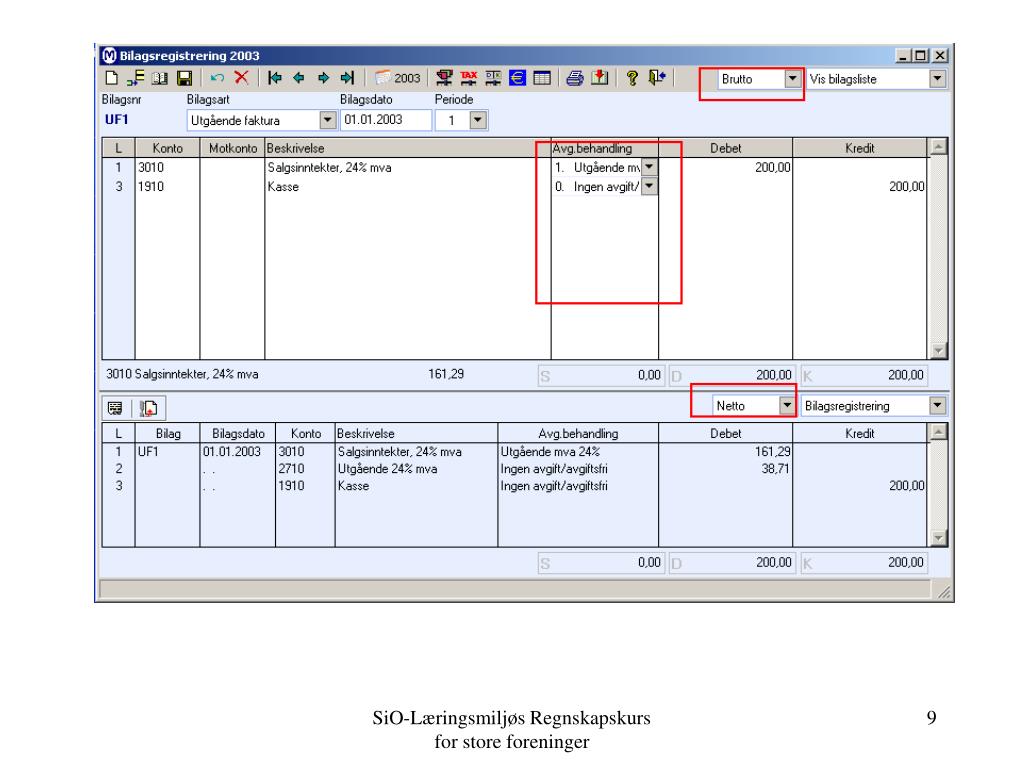Screen dimensions: 1024x768
Task: Print the voucher with printer icon
Action: pos(575,78)
